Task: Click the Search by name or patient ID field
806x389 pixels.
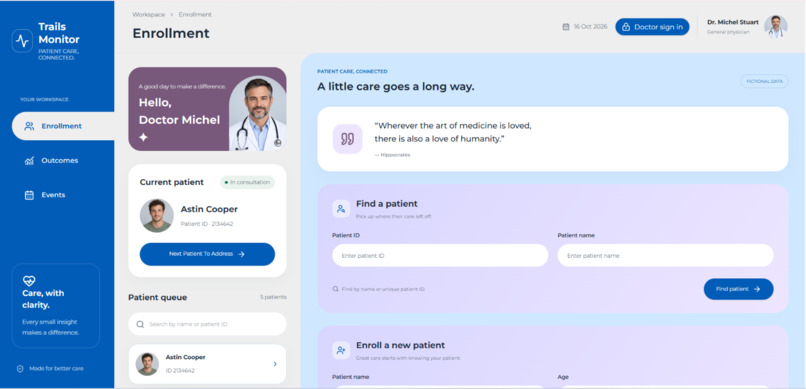Action: pos(207,324)
